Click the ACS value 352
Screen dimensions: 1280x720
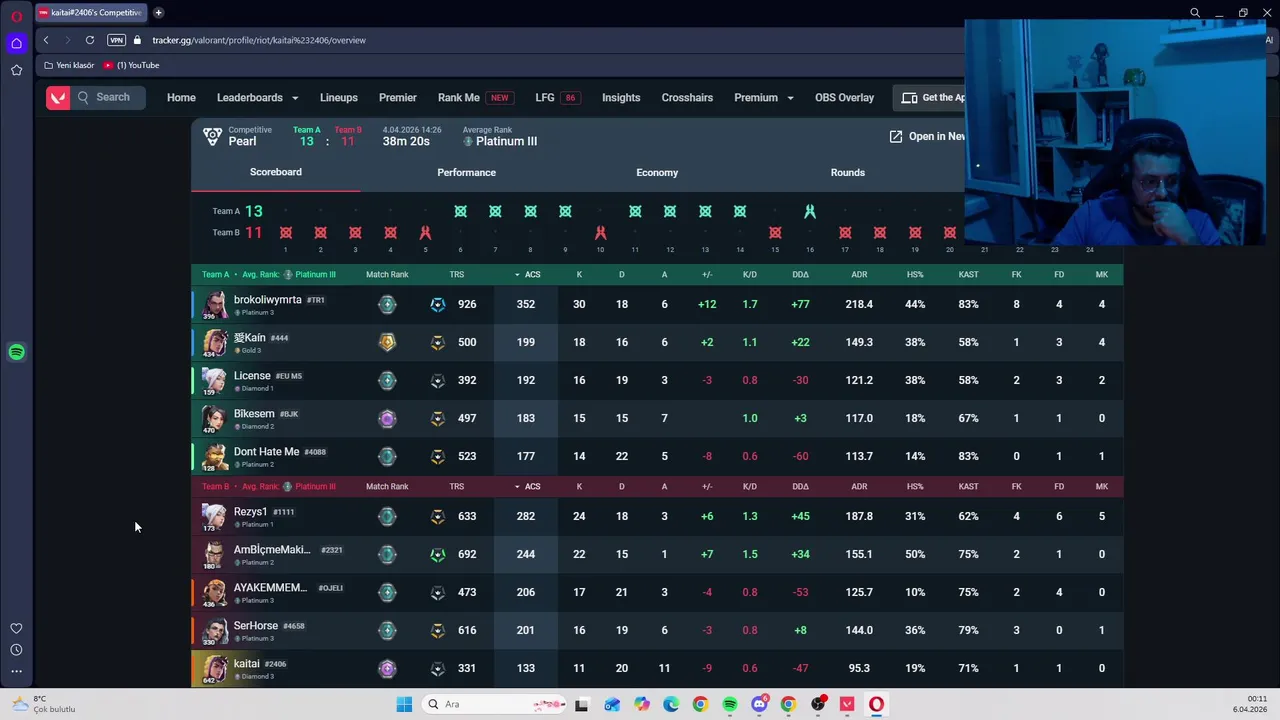coord(526,304)
